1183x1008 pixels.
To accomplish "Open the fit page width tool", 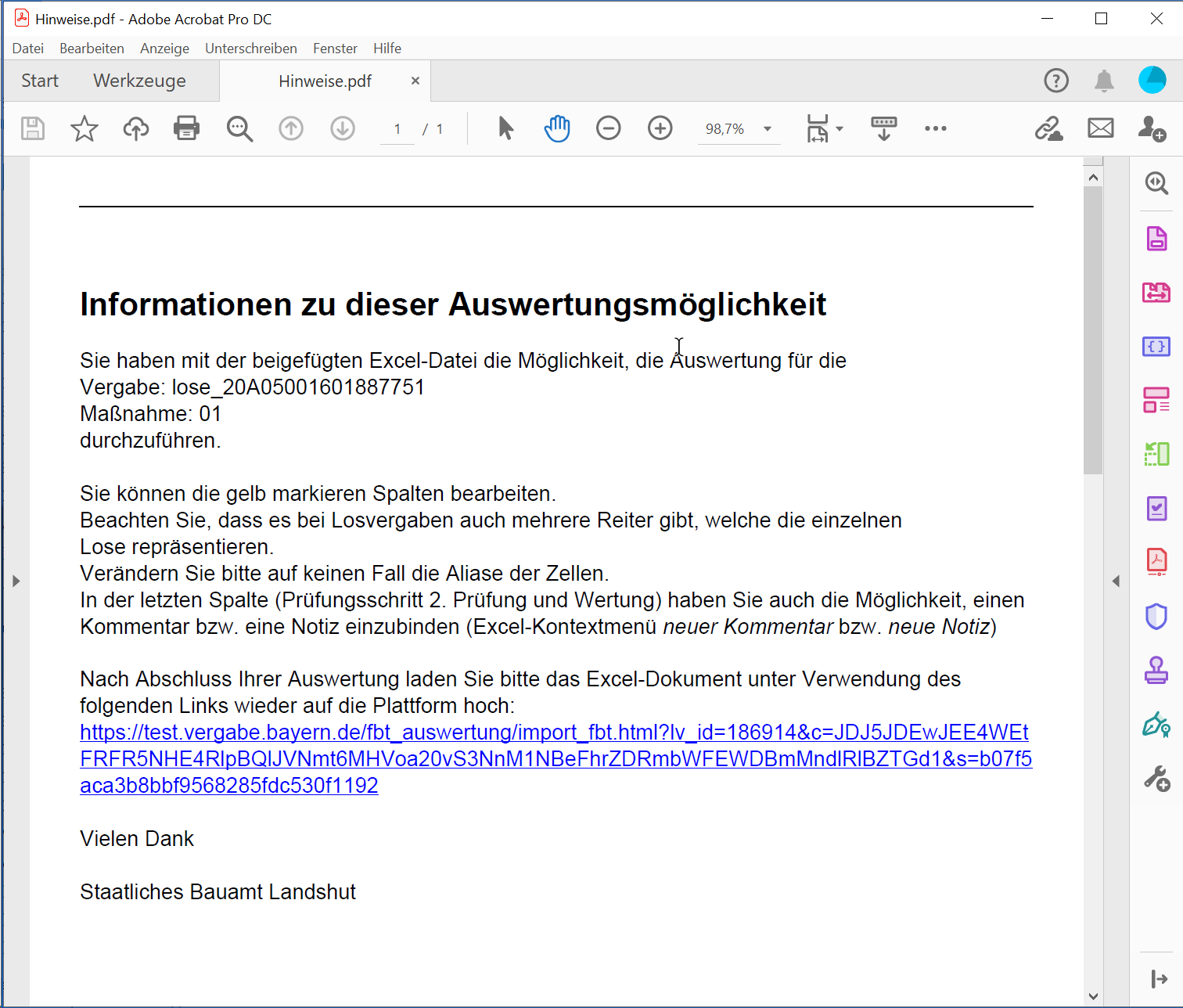I will [818, 128].
